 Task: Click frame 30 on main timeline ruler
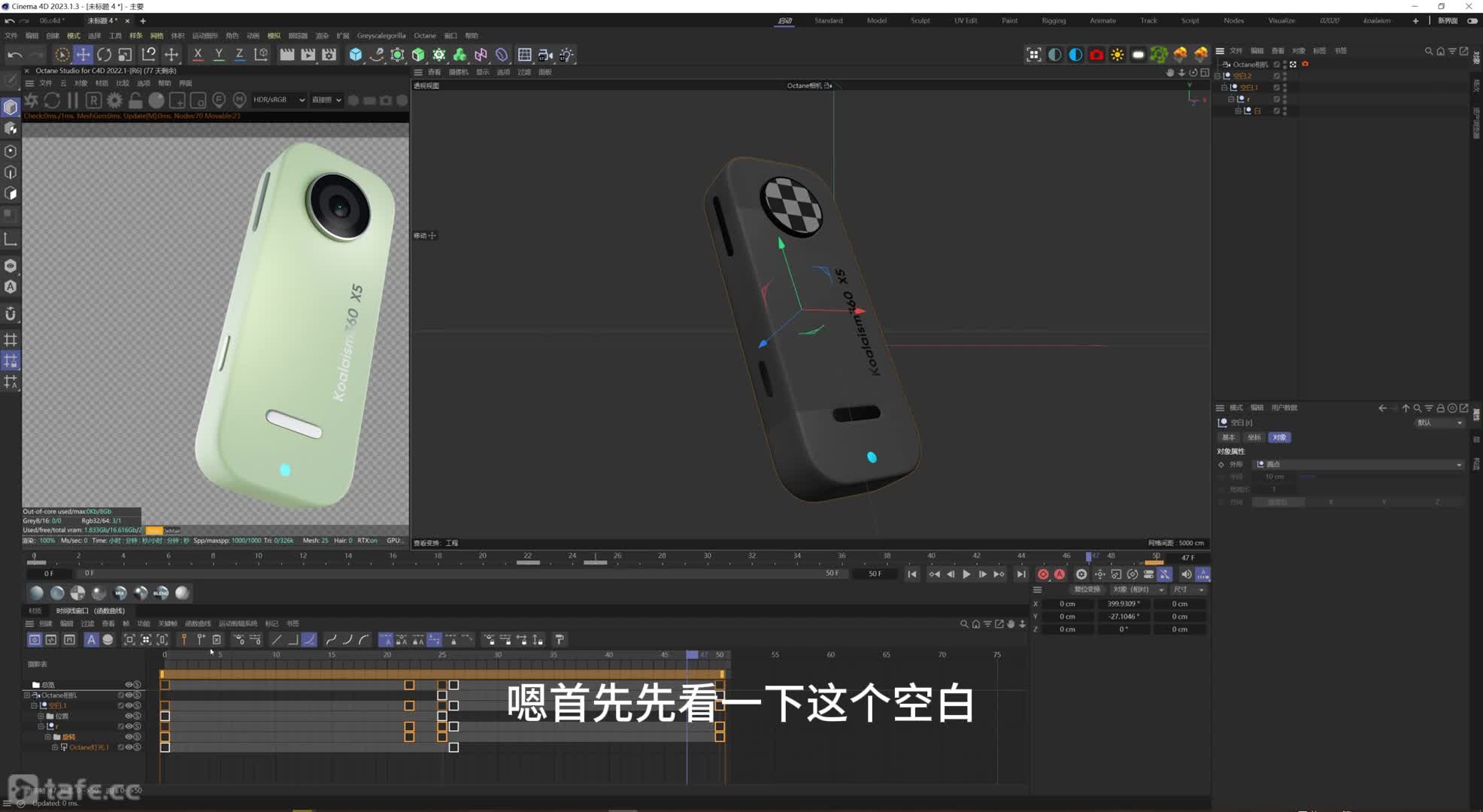(707, 557)
